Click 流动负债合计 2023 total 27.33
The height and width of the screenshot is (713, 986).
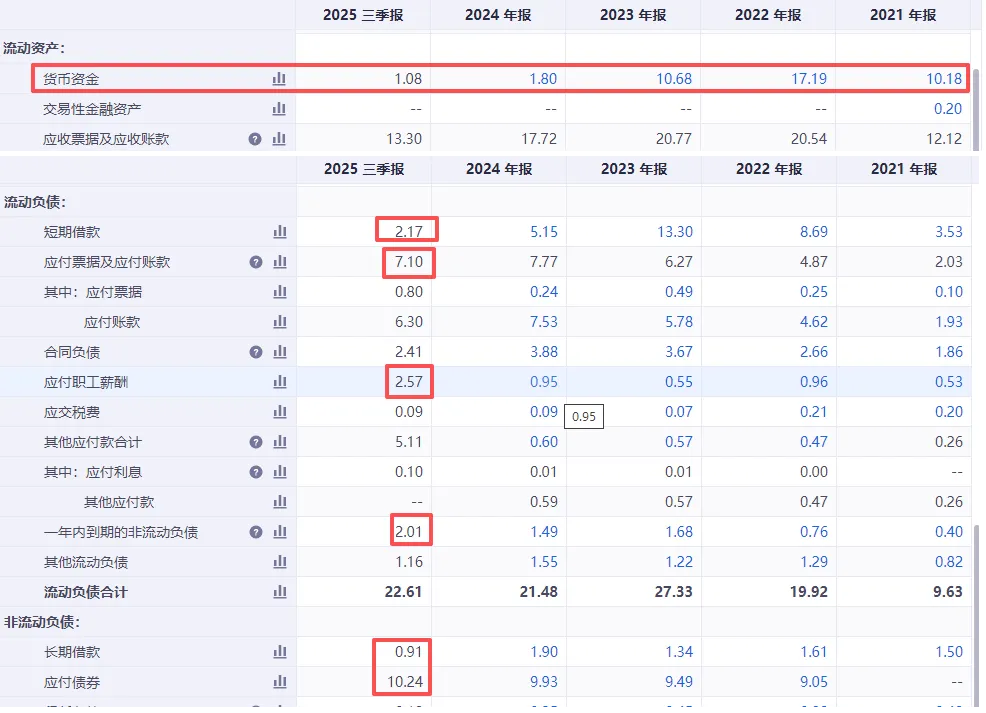tap(673, 592)
